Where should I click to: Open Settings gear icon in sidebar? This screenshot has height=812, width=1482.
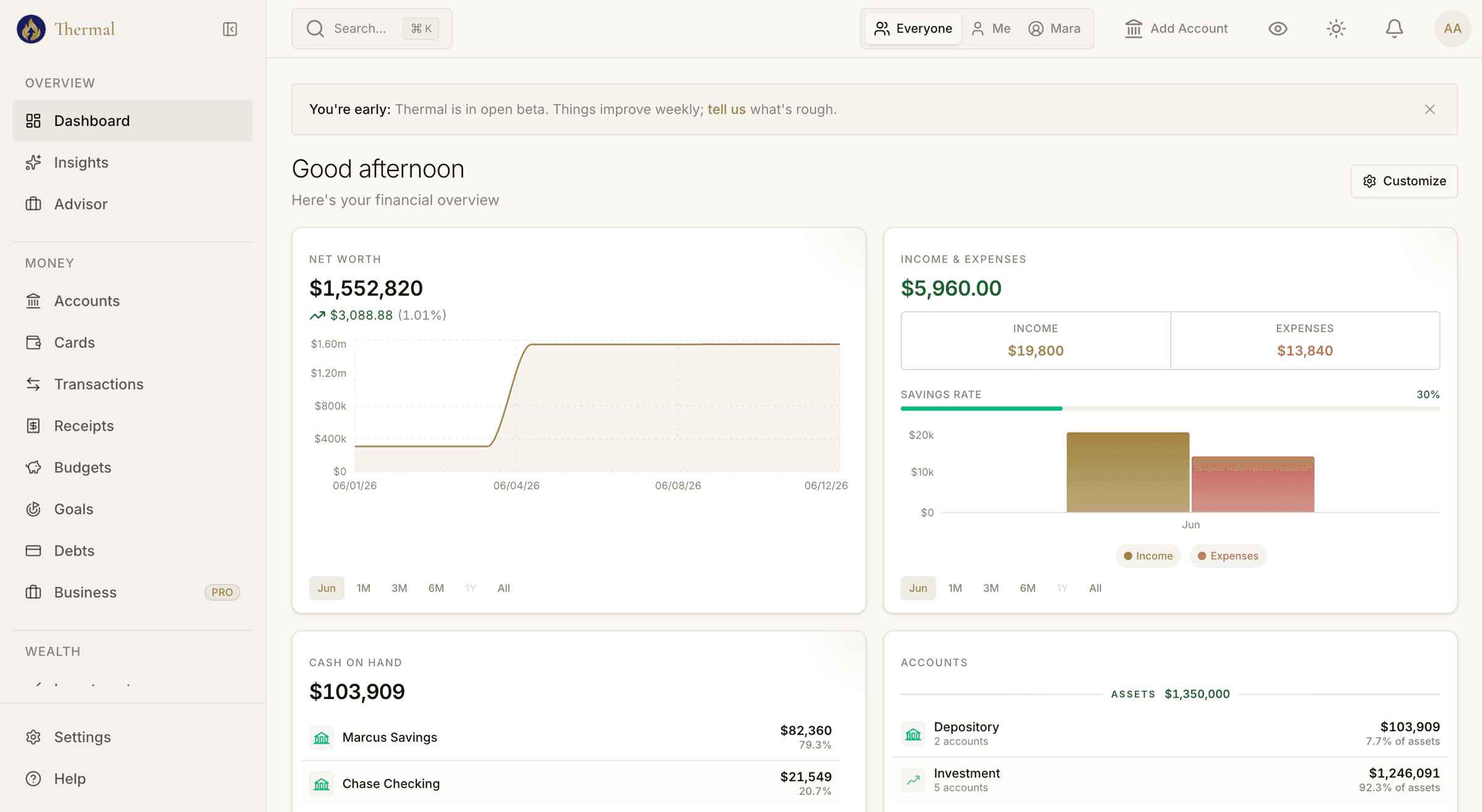click(x=33, y=737)
